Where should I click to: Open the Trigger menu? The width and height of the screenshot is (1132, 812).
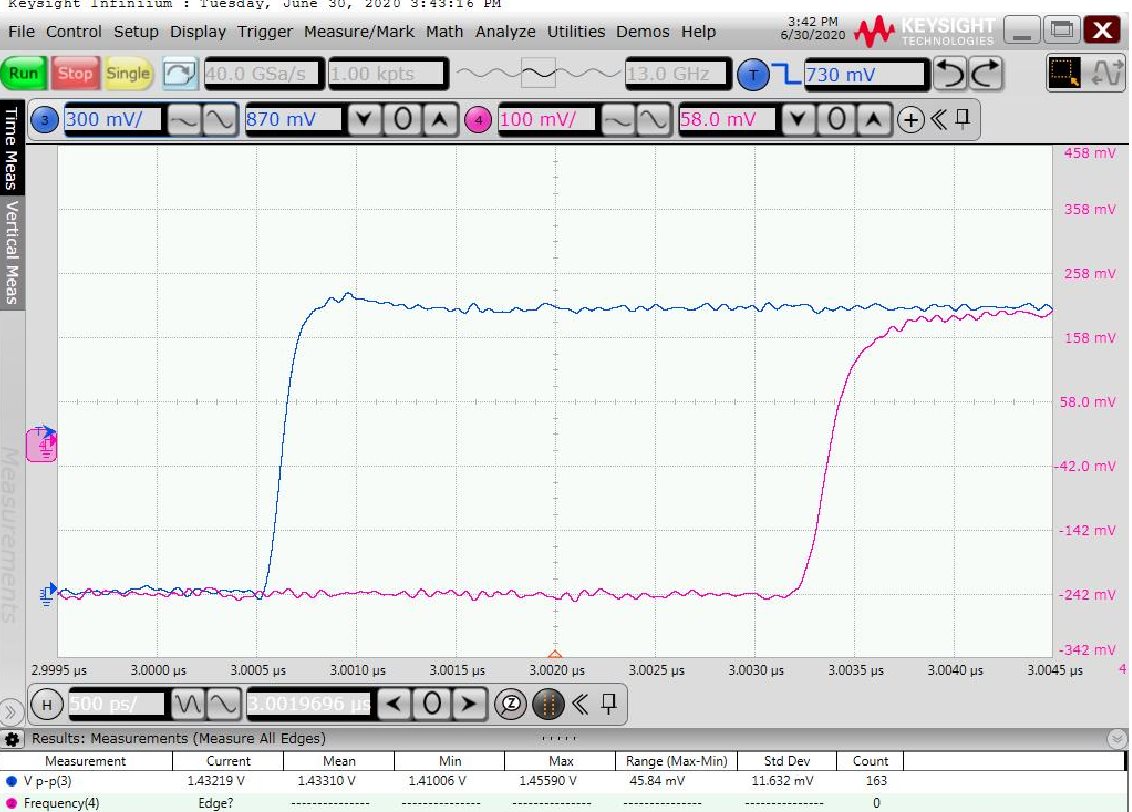coord(265,32)
